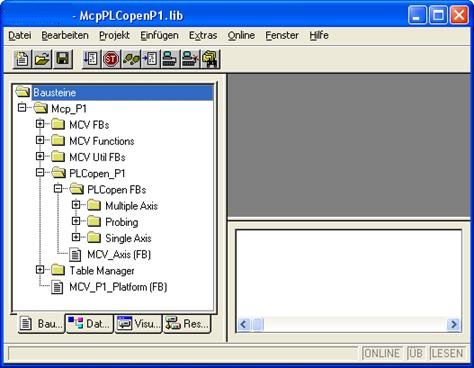Select the PLCopen_P1 label
The height and width of the screenshot is (368, 474).
[x=97, y=173]
